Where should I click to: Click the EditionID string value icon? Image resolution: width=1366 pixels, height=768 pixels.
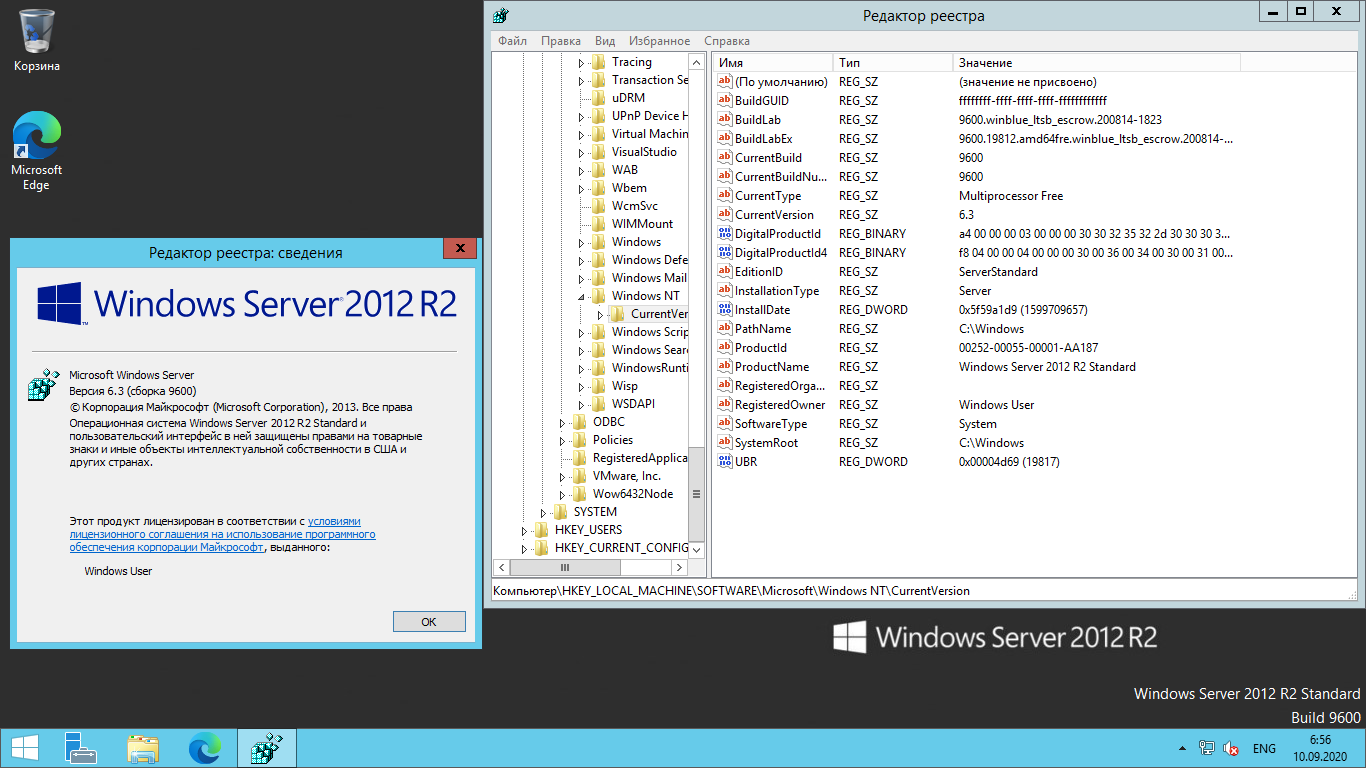tap(725, 272)
